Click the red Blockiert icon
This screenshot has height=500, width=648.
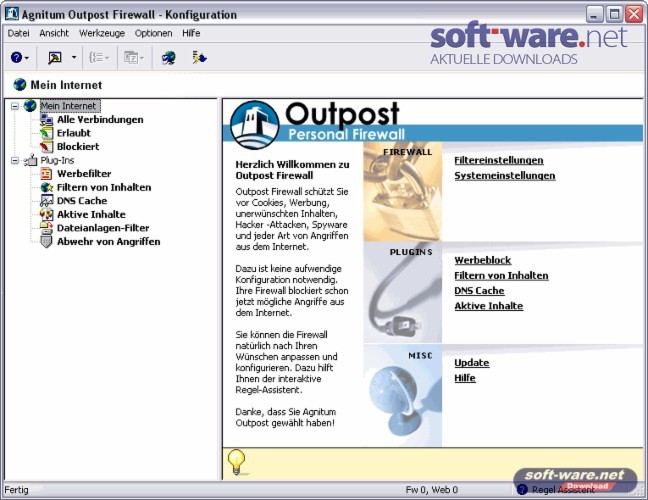click(x=46, y=147)
